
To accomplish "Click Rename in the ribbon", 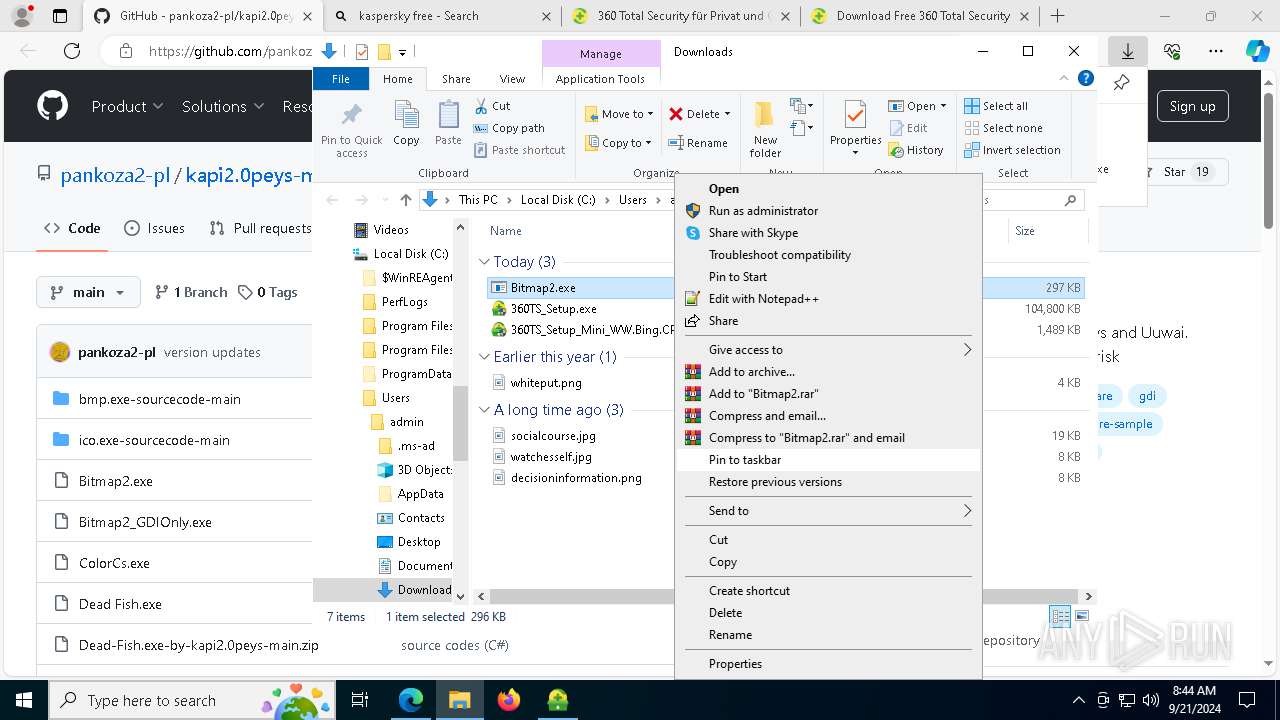I will 698,143.
